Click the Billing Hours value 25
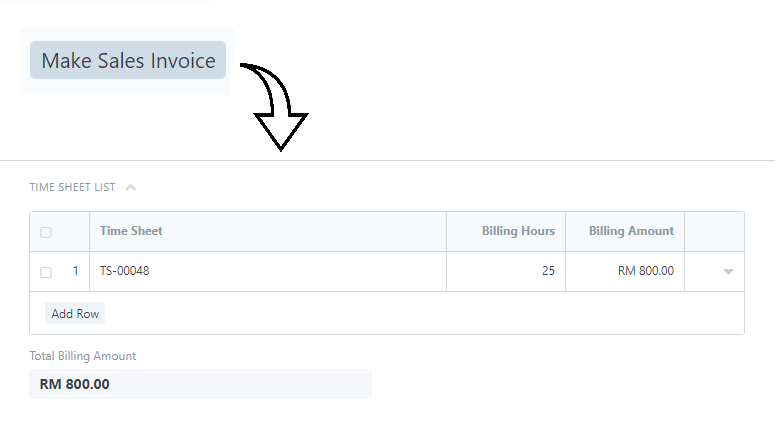Image resolution: width=776 pixels, height=426 pixels. [506, 271]
